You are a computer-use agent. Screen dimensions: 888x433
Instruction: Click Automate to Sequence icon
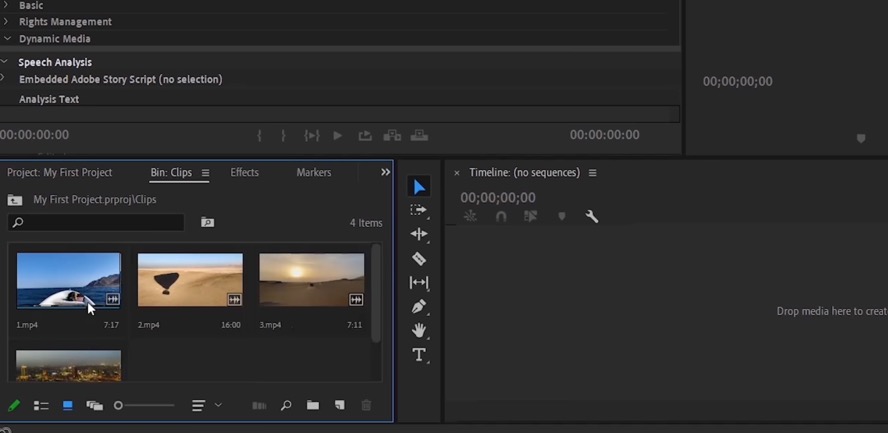[x=259, y=405]
